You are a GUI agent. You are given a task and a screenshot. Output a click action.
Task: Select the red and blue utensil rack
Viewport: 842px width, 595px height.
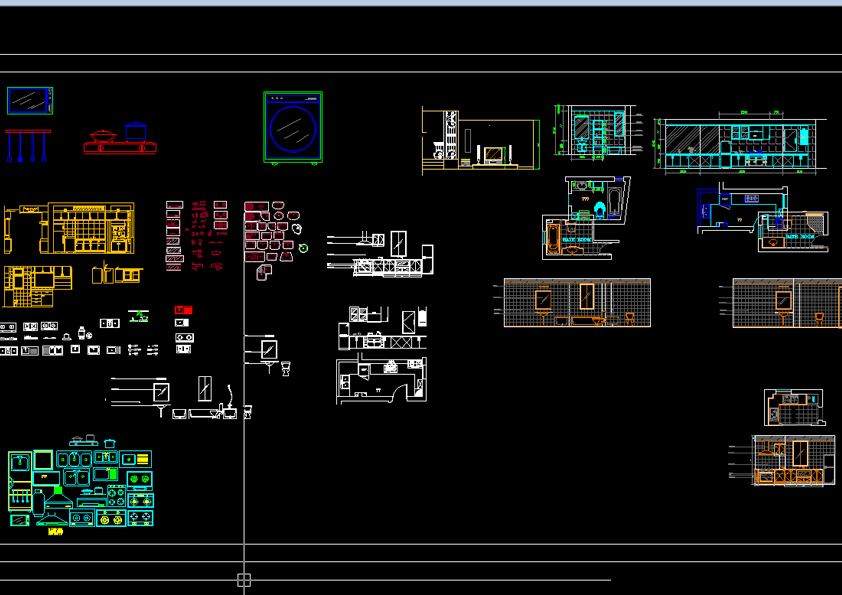(28, 145)
